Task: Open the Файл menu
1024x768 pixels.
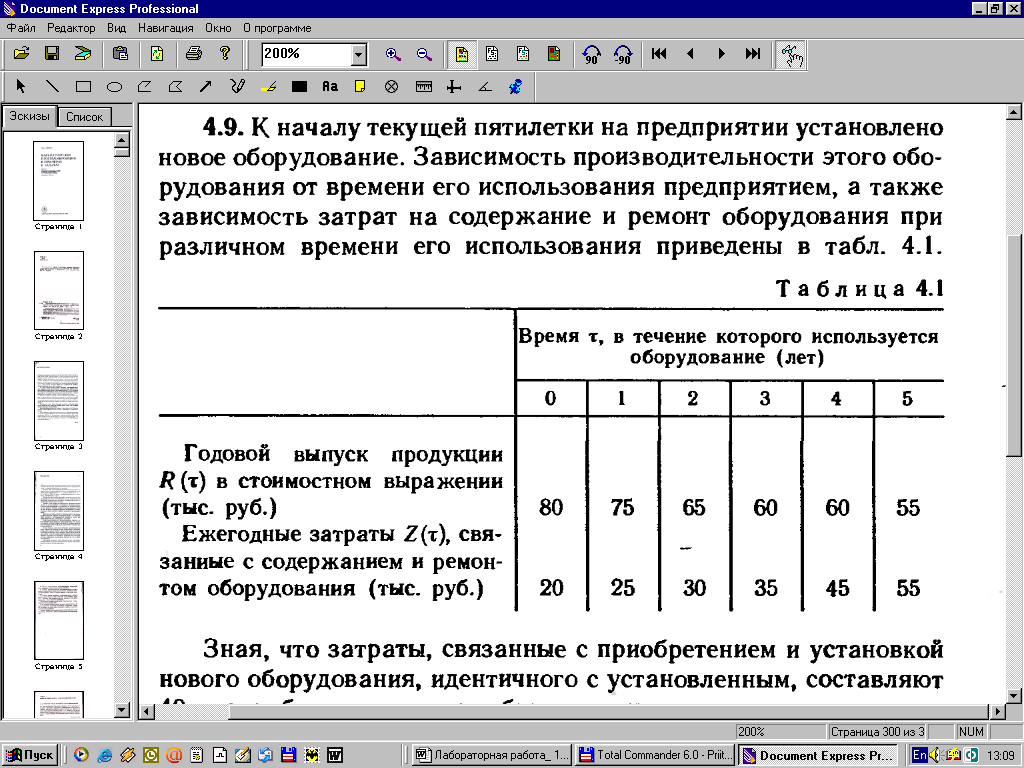Action: (x=21, y=28)
